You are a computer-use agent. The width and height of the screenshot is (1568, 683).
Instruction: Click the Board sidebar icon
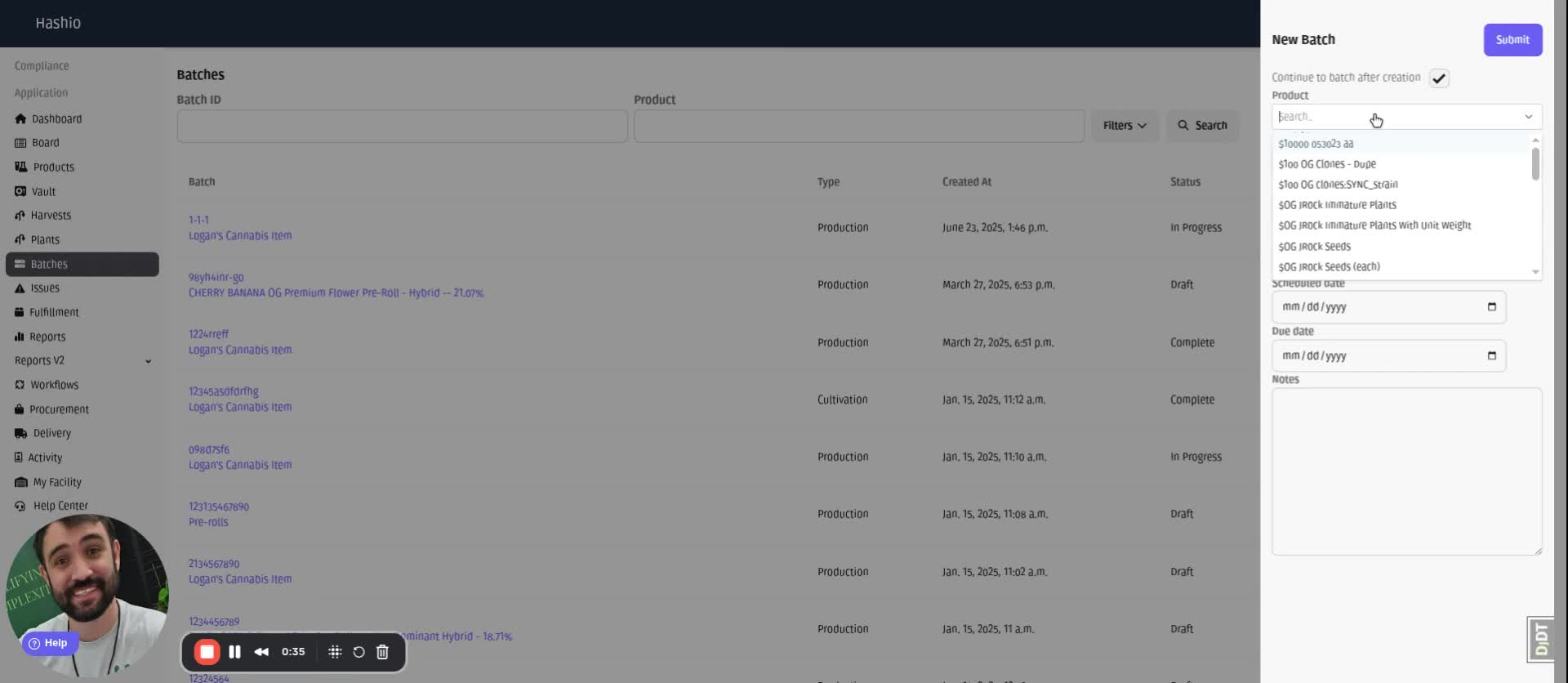point(20,143)
